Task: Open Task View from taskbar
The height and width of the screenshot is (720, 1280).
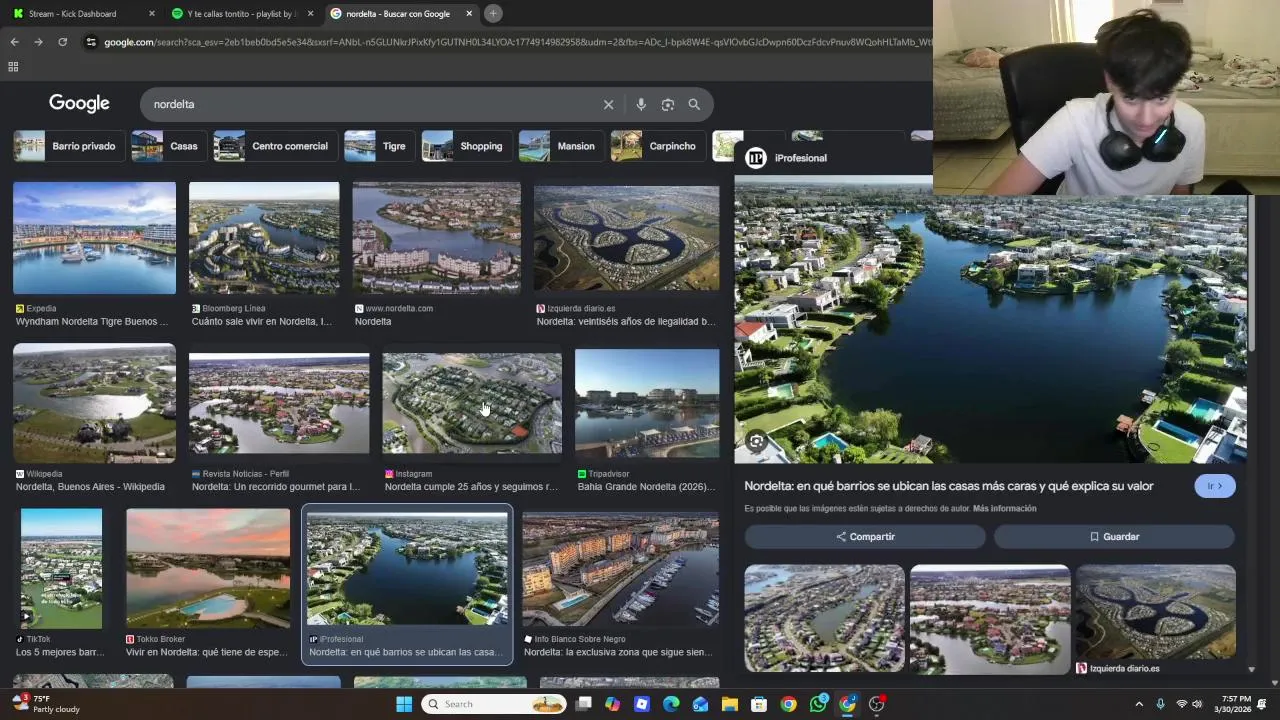Action: click(x=584, y=704)
